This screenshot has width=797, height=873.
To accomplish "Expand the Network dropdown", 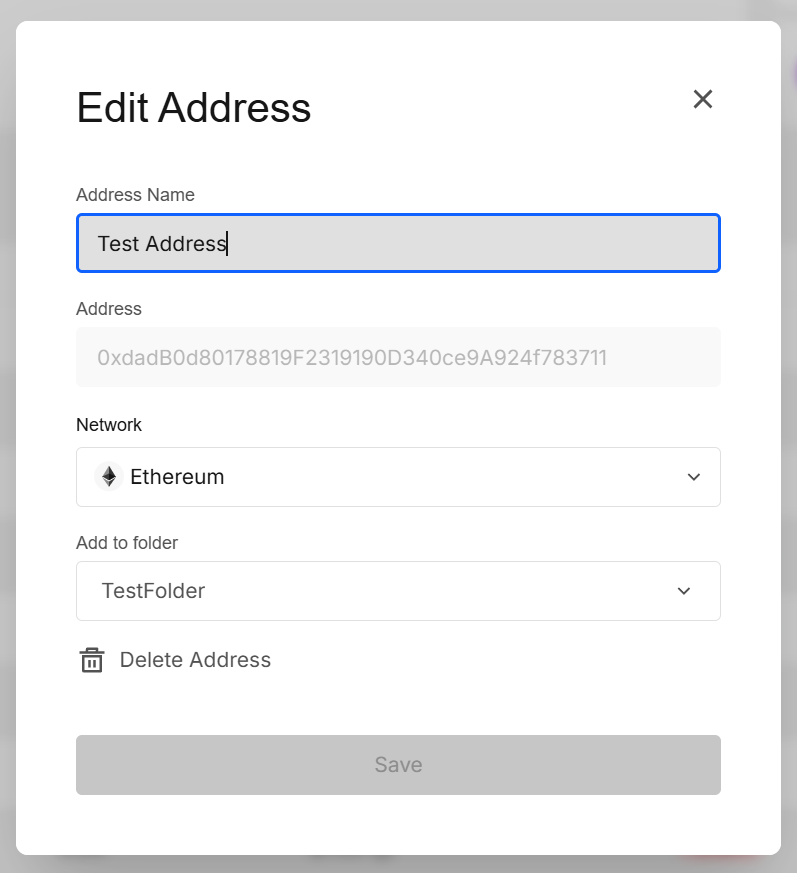I will tap(693, 477).
